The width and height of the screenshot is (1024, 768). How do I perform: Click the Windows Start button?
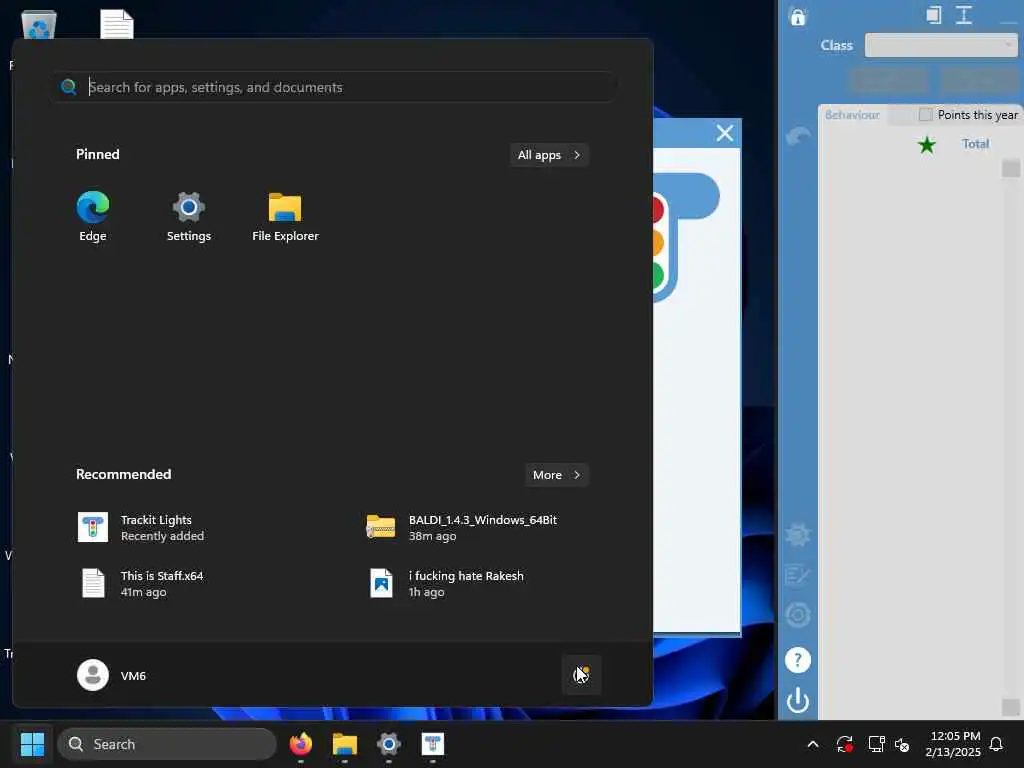point(32,744)
